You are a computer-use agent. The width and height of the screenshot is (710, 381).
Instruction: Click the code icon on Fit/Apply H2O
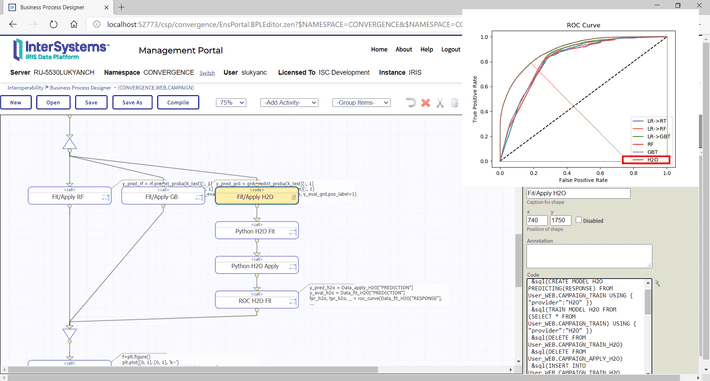tap(293, 197)
